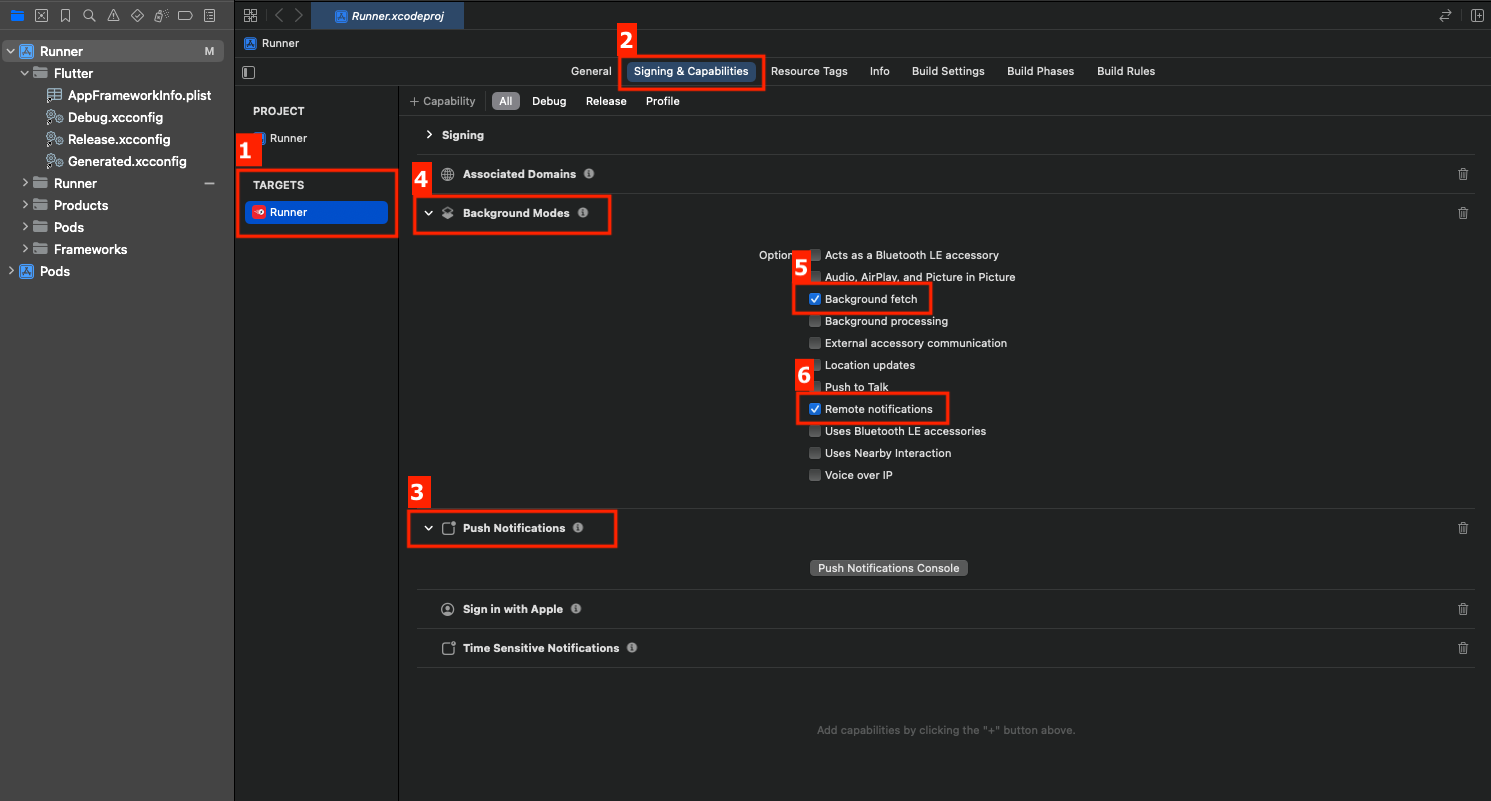
Task: Open the Bookmark navigator icon
Action: coord(65,16)
